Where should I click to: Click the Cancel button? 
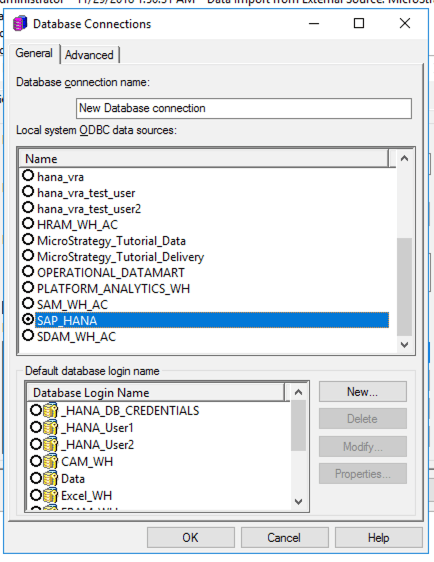284,538
